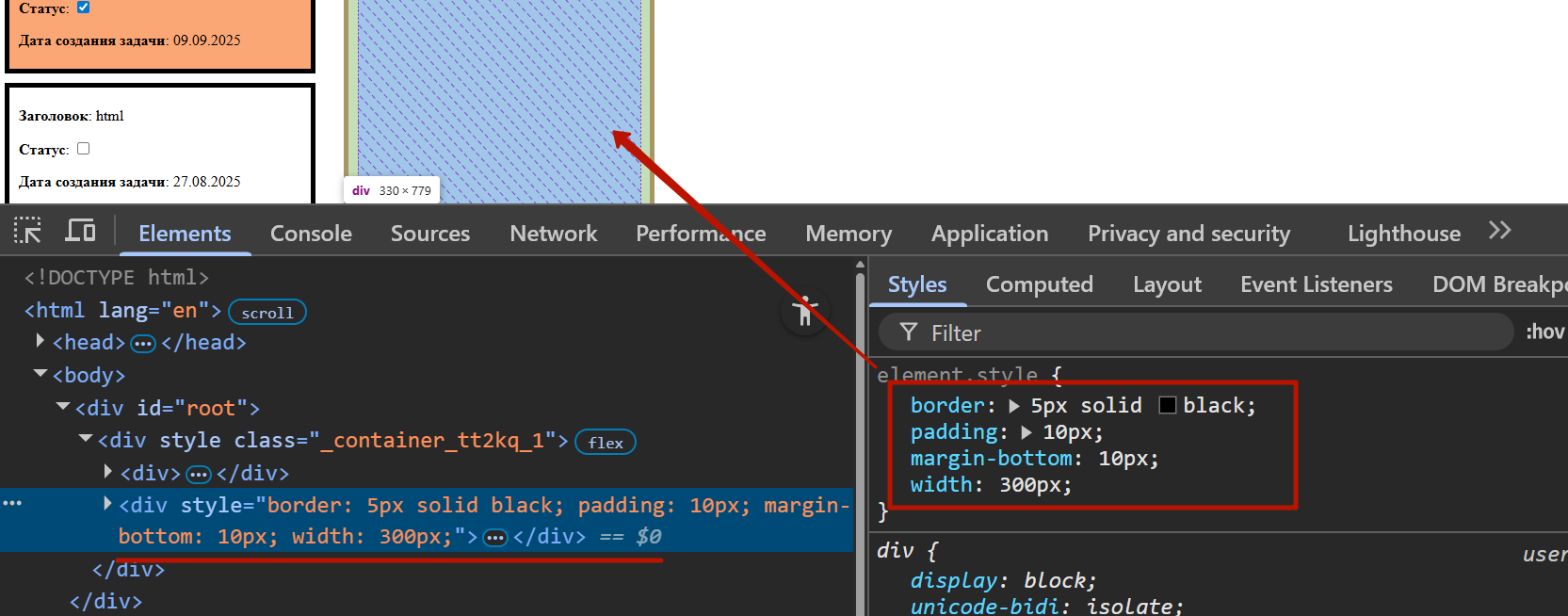Show more DevTools tabs chevron
Image resolution: width=1568 pixels, height=616 pixels.
tap(1499, 231)
